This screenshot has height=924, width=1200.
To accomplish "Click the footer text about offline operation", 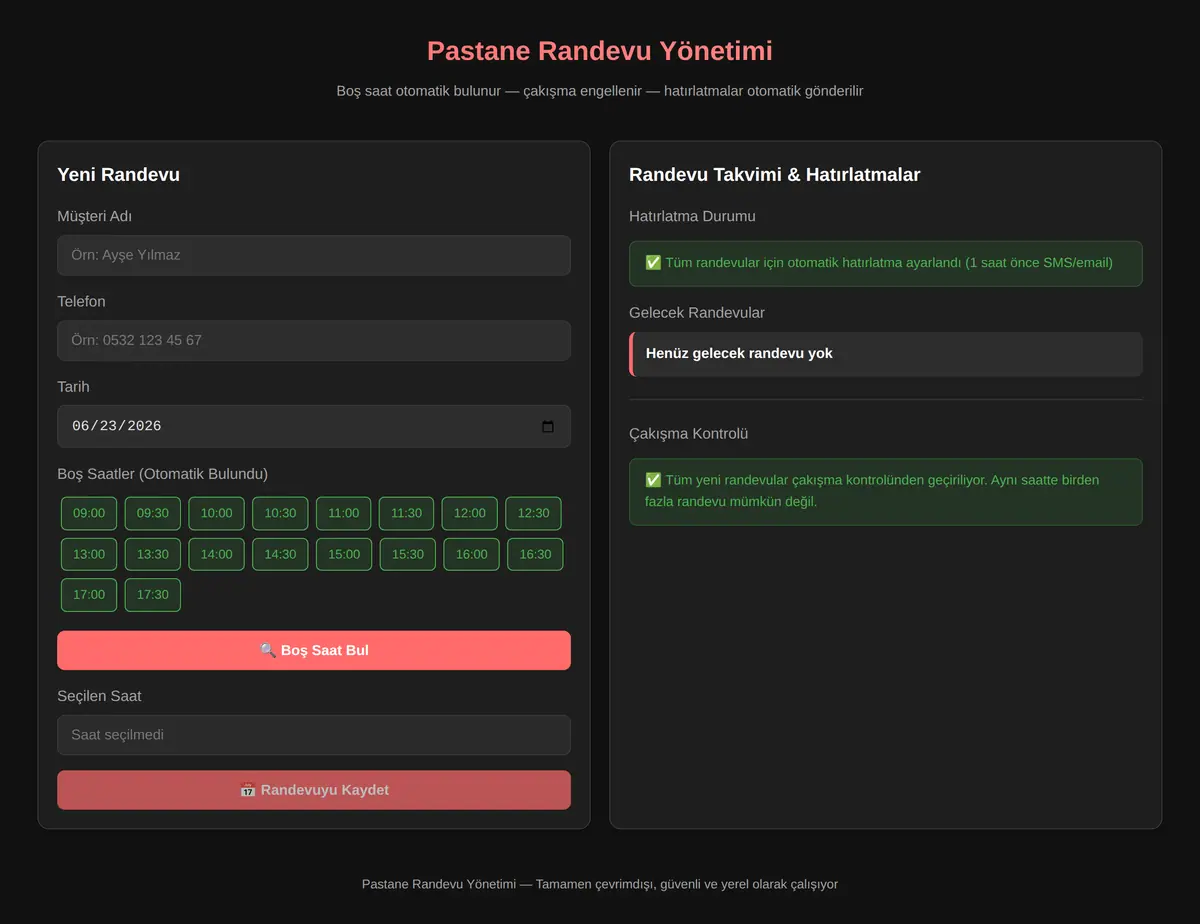I will [x=600, y=885].
